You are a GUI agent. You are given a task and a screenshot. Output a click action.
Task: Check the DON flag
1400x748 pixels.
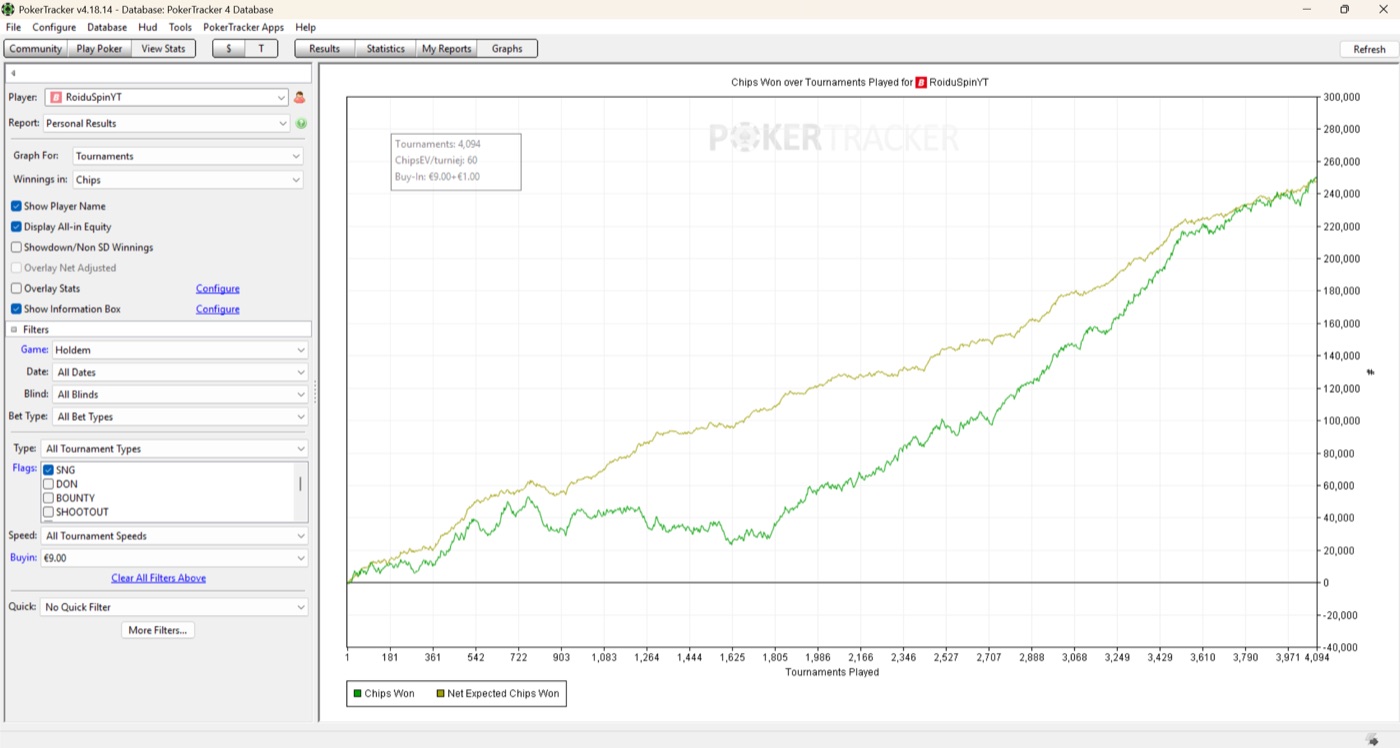48,484
